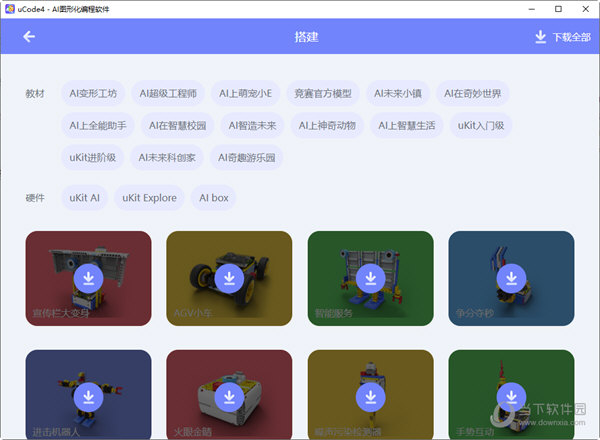Screen dimensions: 600x440
Task: Click the 下载全部 text label
Action: pyautogui.click(x=572, y=37)
